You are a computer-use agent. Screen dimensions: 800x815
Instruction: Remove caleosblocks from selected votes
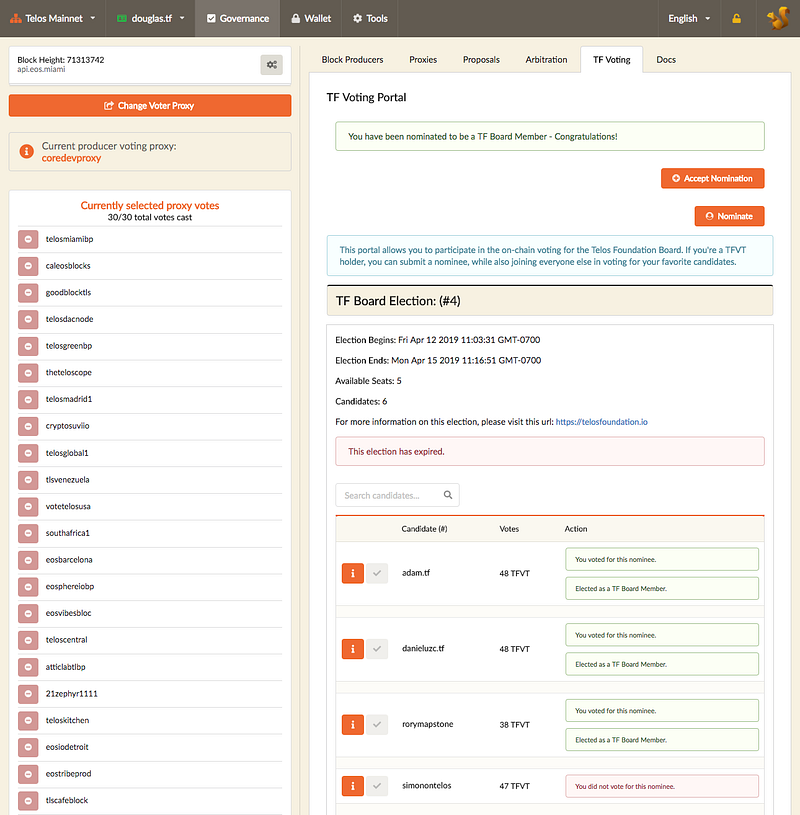pyautogui.click(x=28, y=266)
